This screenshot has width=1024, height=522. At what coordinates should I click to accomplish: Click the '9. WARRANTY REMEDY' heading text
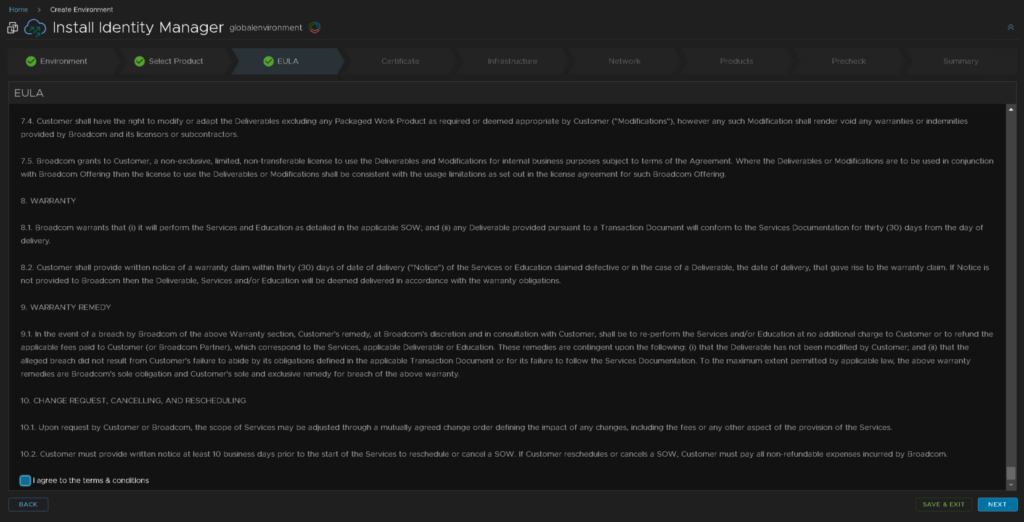tap(65, 307)
